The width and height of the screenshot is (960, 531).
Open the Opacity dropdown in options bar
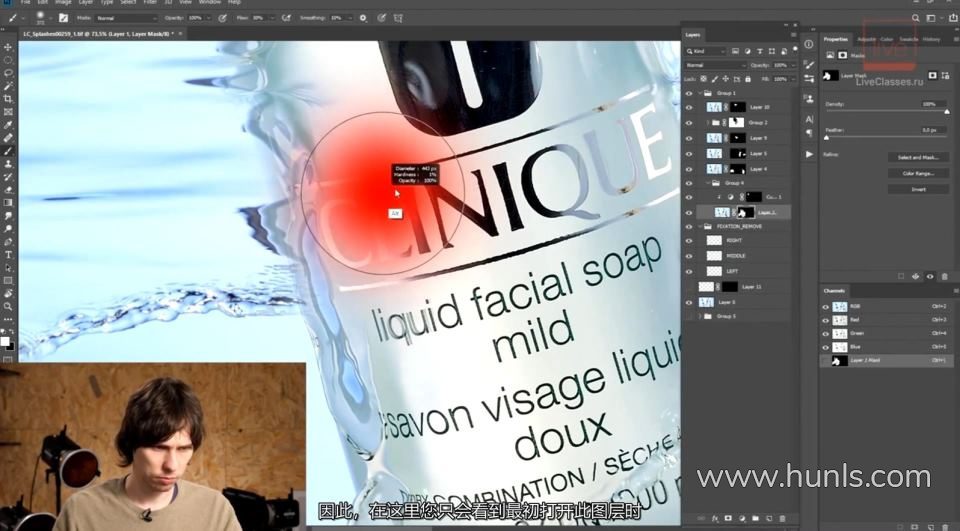click(x=211, y=18)
